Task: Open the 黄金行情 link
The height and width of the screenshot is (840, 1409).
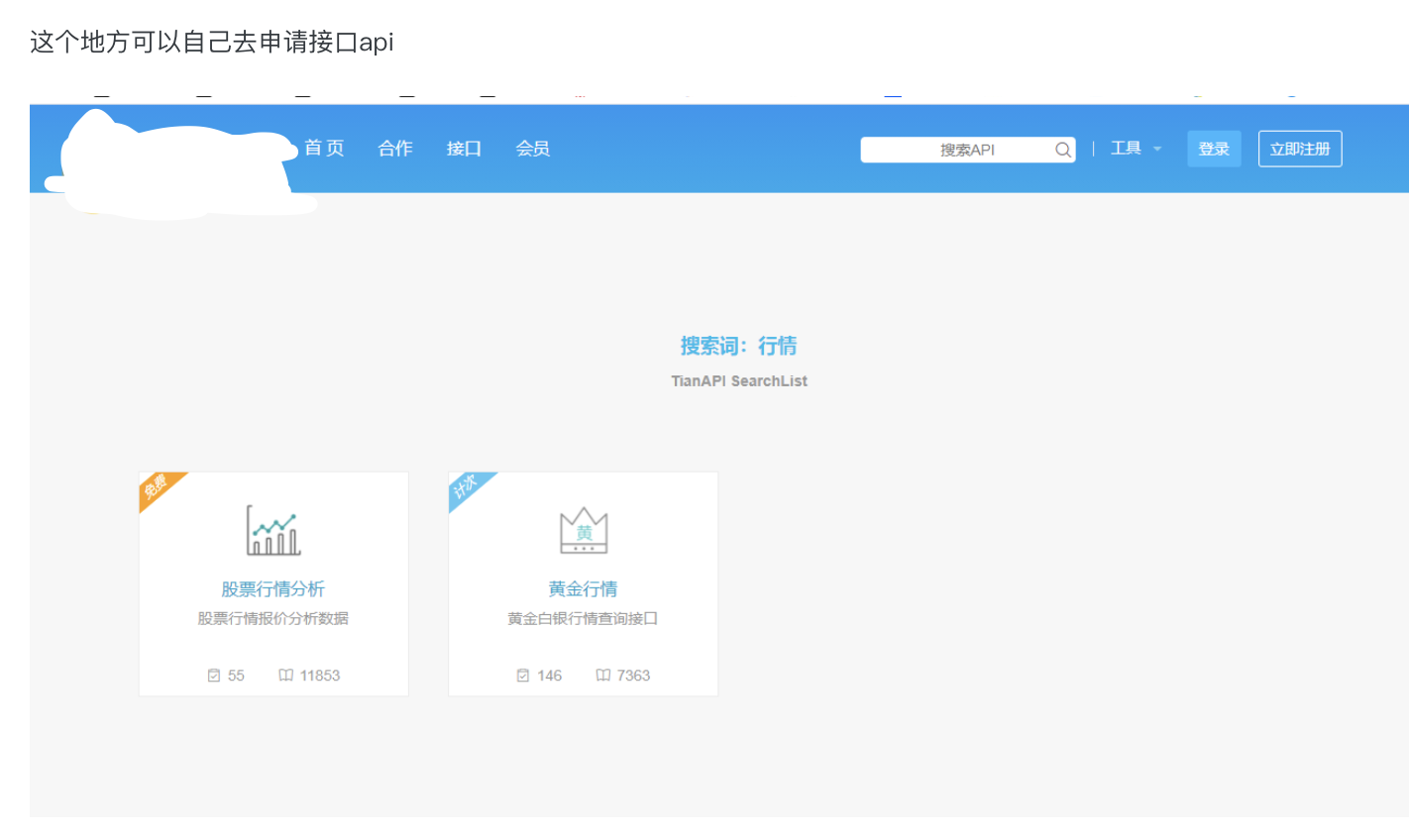Action: pyautogui.click(x=584, y=589)
